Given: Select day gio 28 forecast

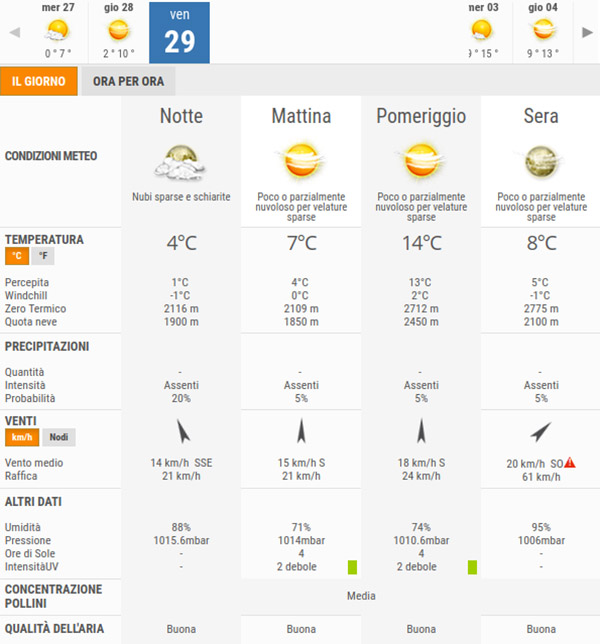Looking at the screenshot, I should click(119, 32).
